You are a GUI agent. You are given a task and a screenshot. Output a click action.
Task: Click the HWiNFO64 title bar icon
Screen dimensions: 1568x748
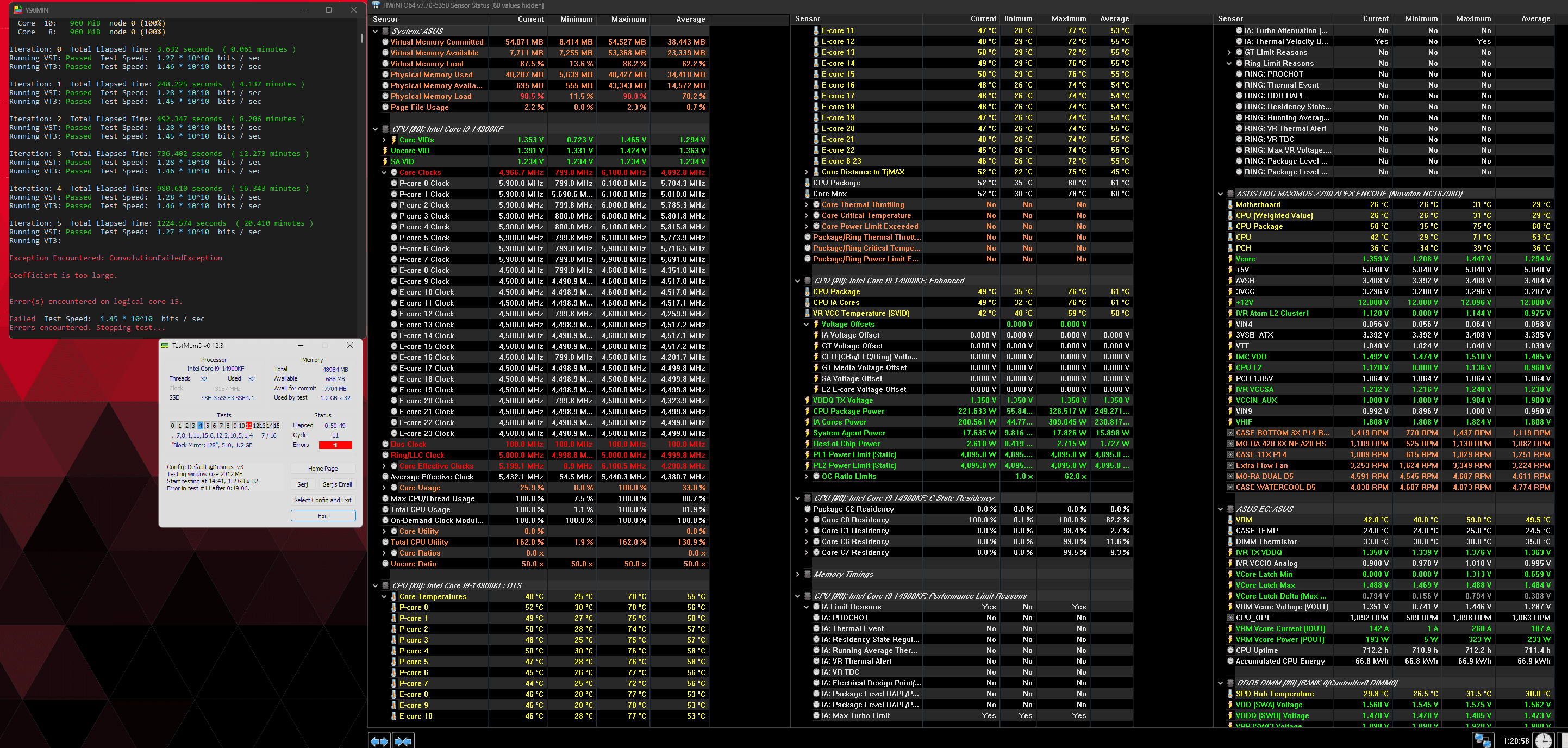(376, 5)
